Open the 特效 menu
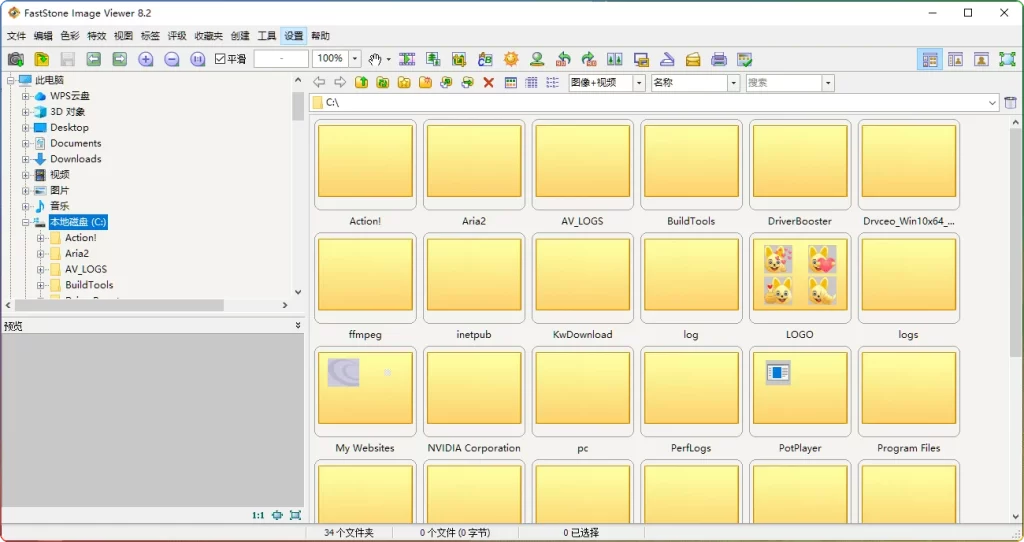Image resolution: width=1024 pixels, height=542 pixels. click(x=97, y=36)
